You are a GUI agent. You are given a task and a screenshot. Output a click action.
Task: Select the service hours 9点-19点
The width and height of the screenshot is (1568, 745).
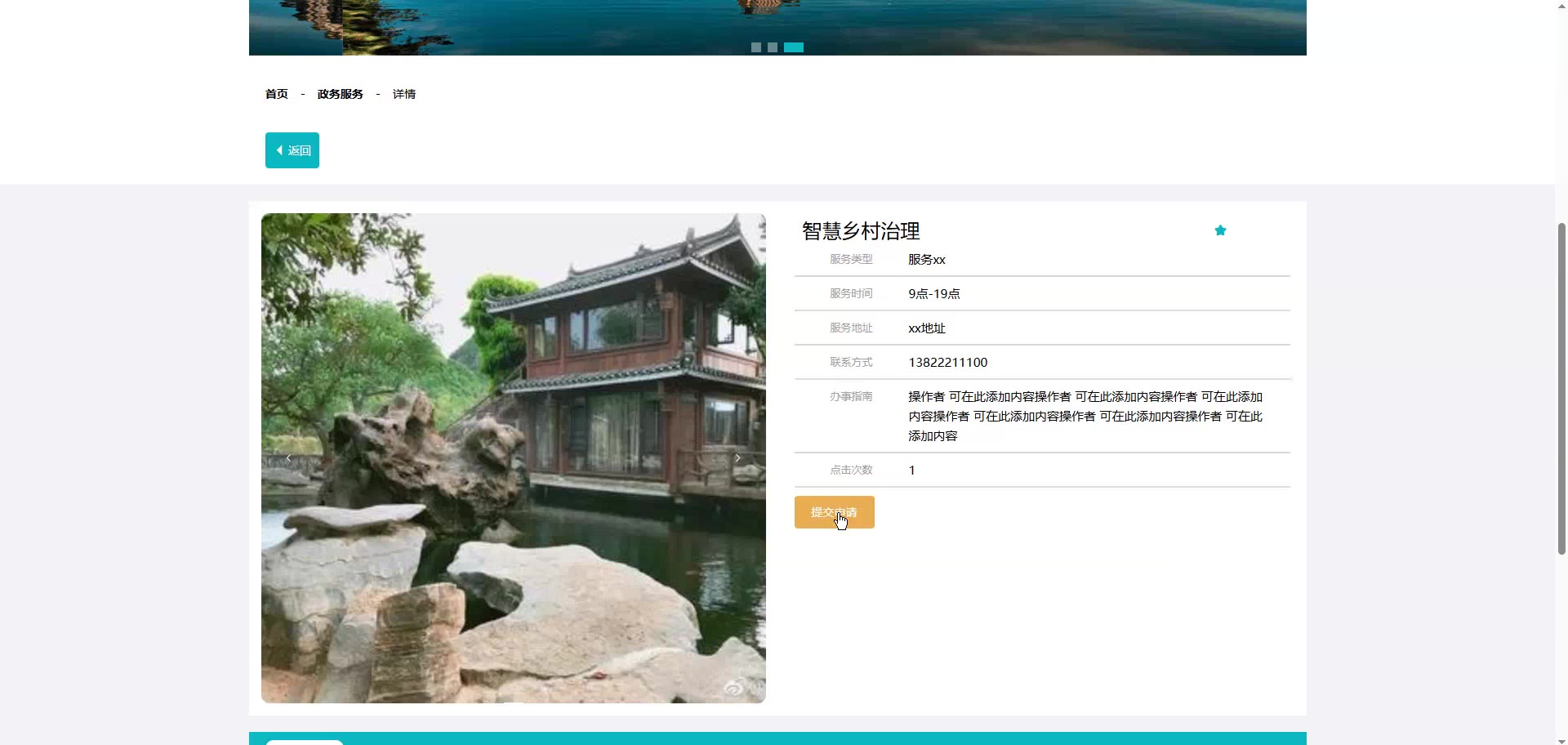tap(934, 294)
